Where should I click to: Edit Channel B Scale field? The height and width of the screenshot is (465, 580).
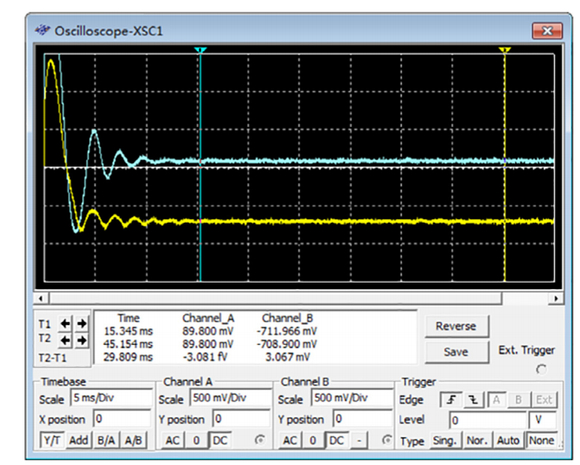(x=352, y=398)
